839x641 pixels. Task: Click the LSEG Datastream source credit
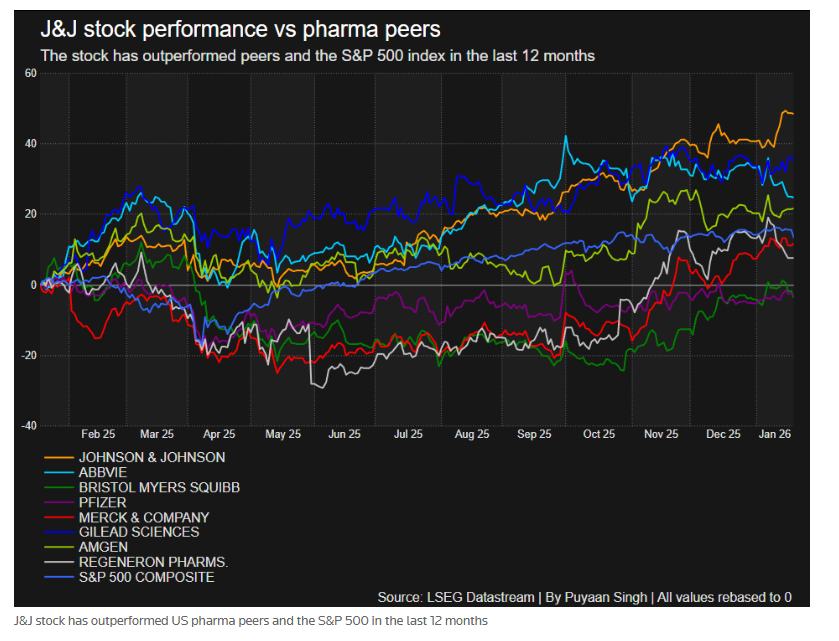[584, 597]
